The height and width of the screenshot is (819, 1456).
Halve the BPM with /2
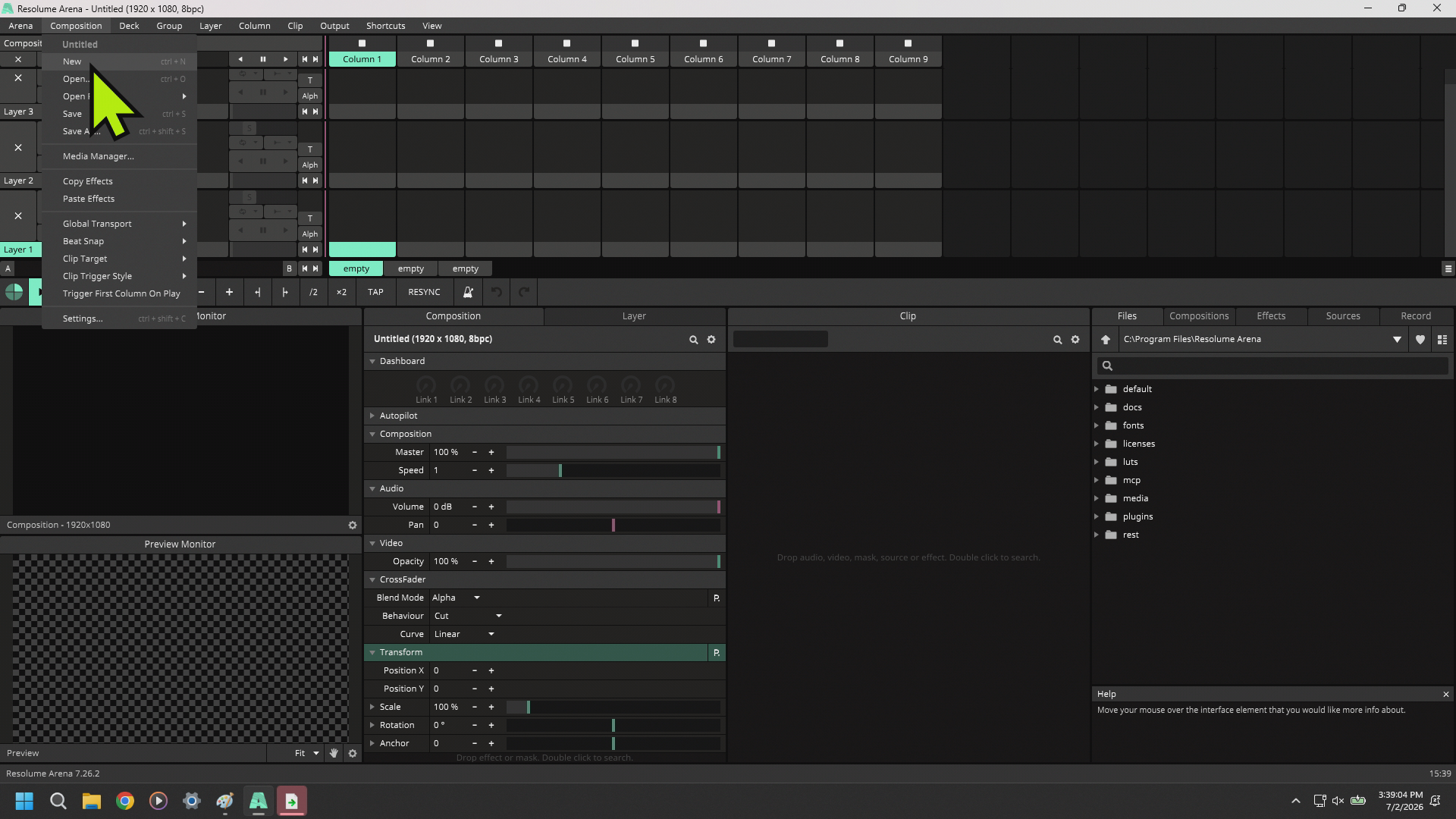[x=313, y=292]
